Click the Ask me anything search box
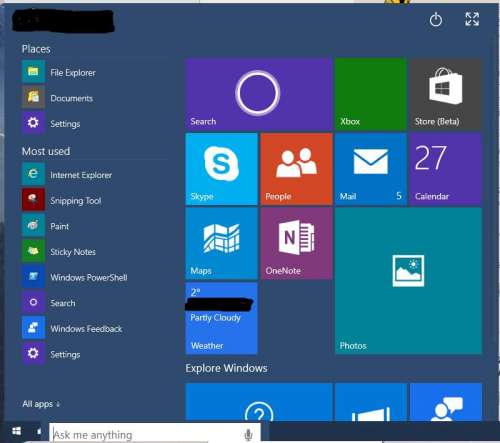 (x=155, y=433)
